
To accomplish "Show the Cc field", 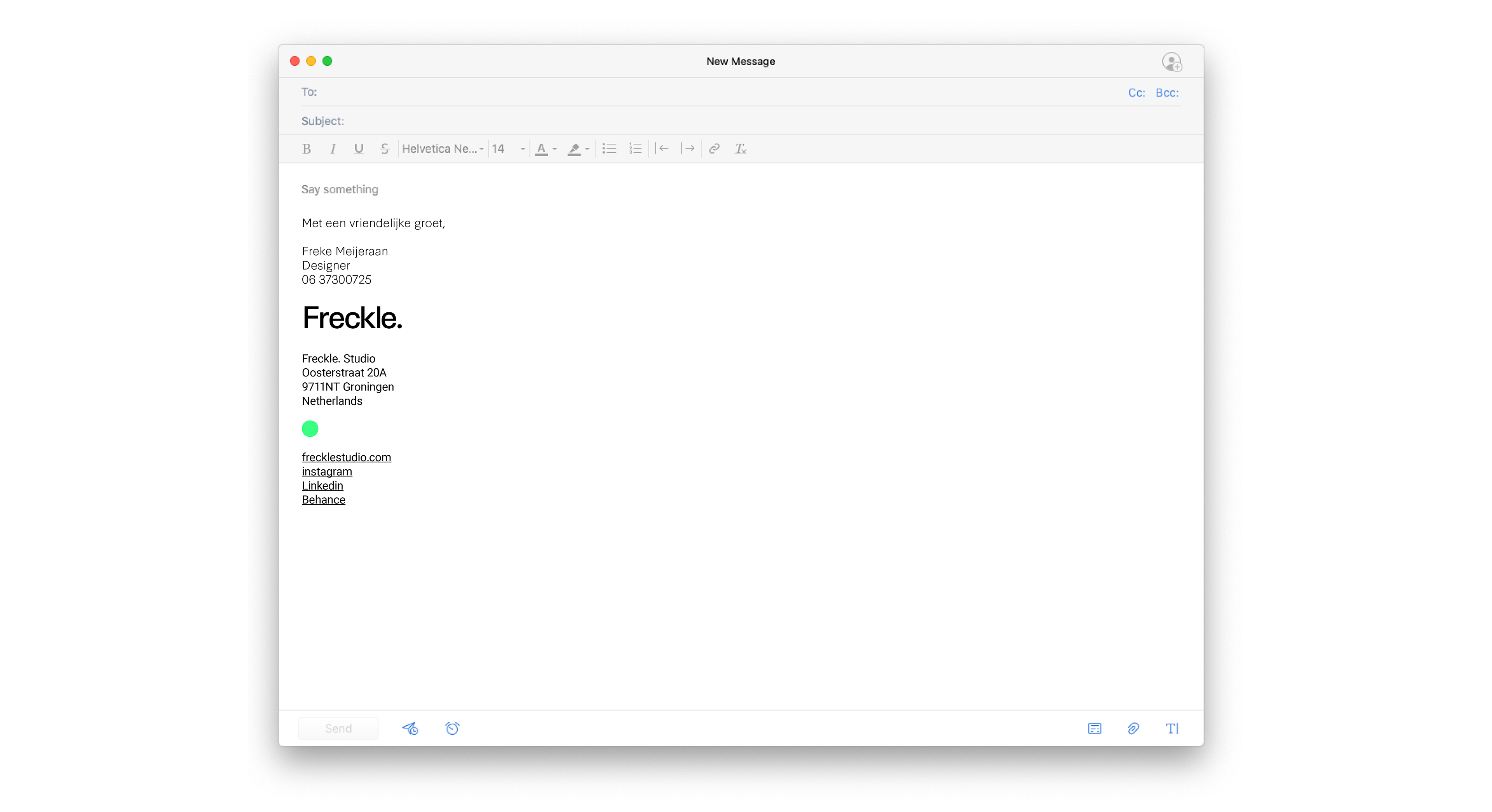I will 1136,93.
